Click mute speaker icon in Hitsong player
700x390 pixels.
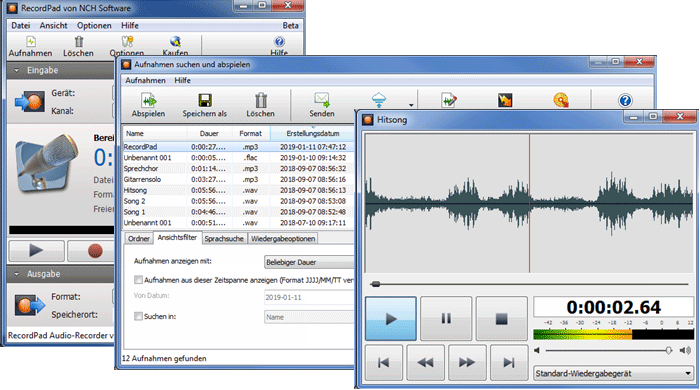tap(537, 350)
